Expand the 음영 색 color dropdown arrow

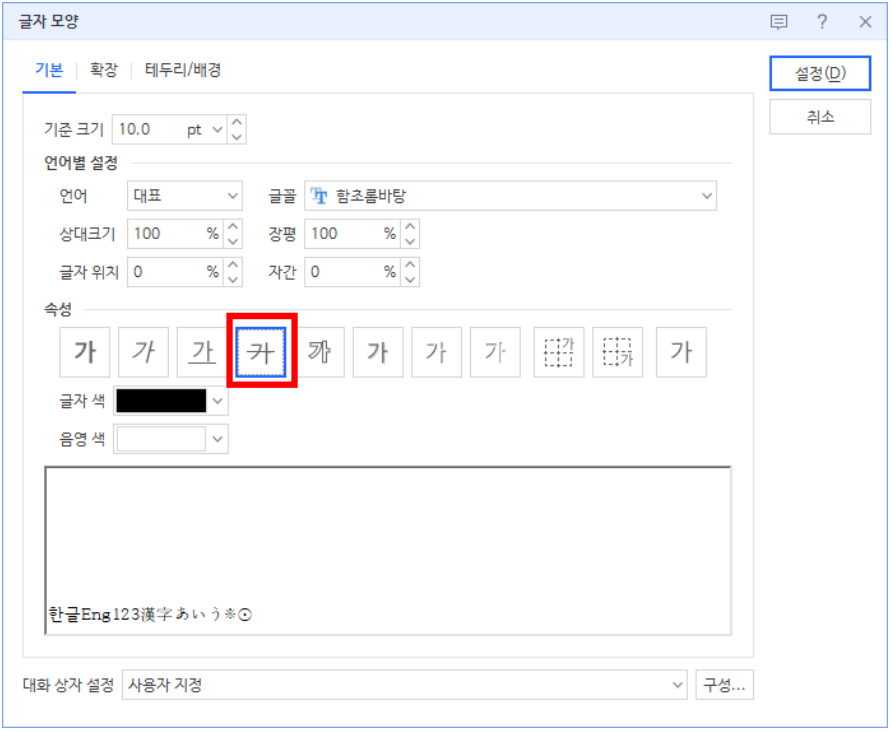tap(217, 439)
